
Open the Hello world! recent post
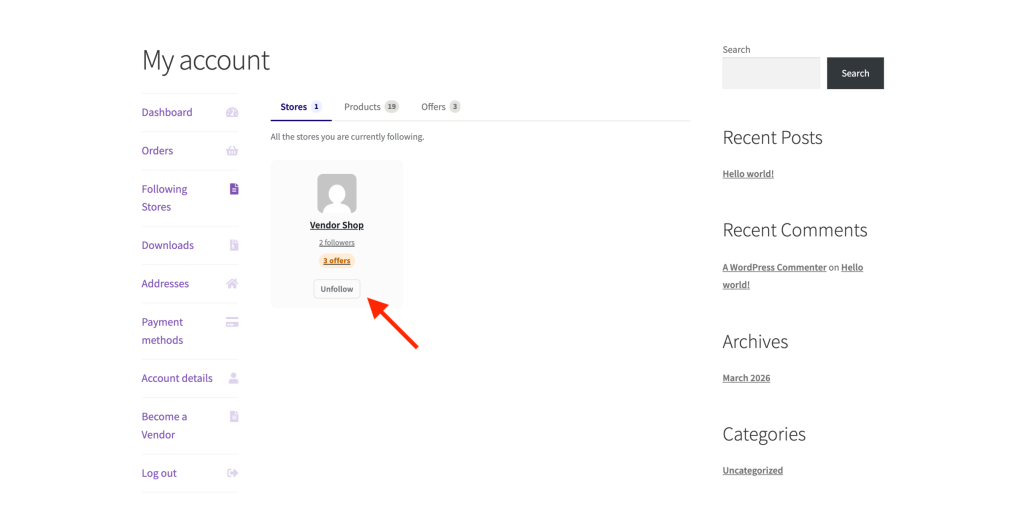pyautogui.click(x=748, y=174)
